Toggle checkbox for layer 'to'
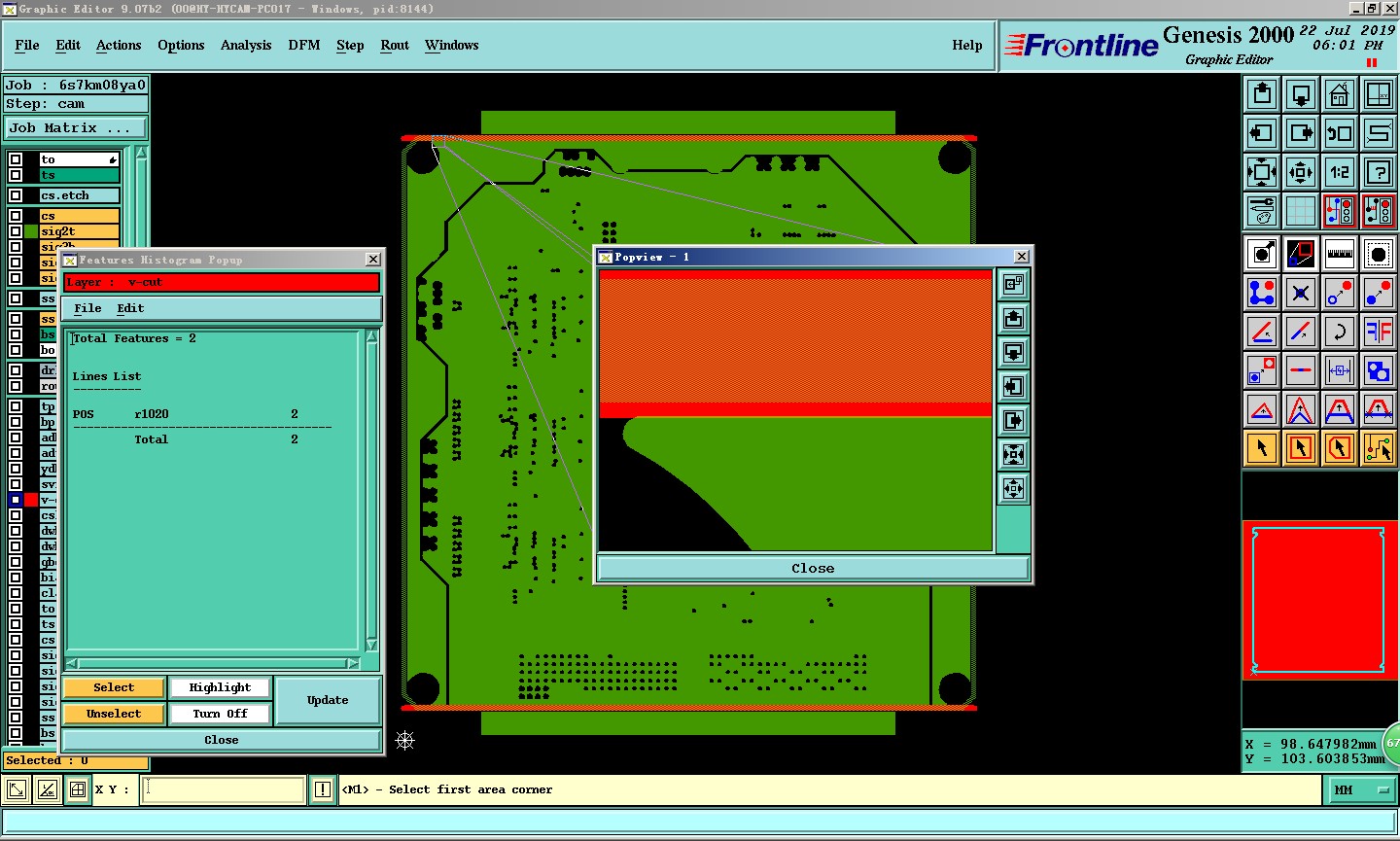 point(16,159)
